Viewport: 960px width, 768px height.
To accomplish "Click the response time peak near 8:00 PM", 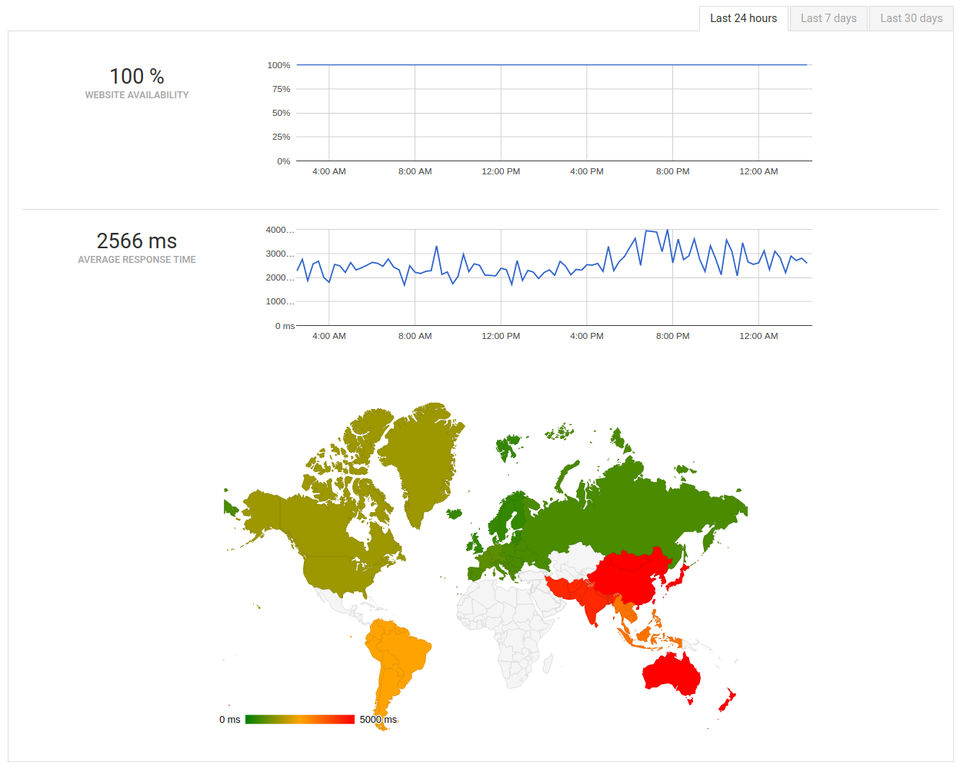I will (x=667, y=231).
